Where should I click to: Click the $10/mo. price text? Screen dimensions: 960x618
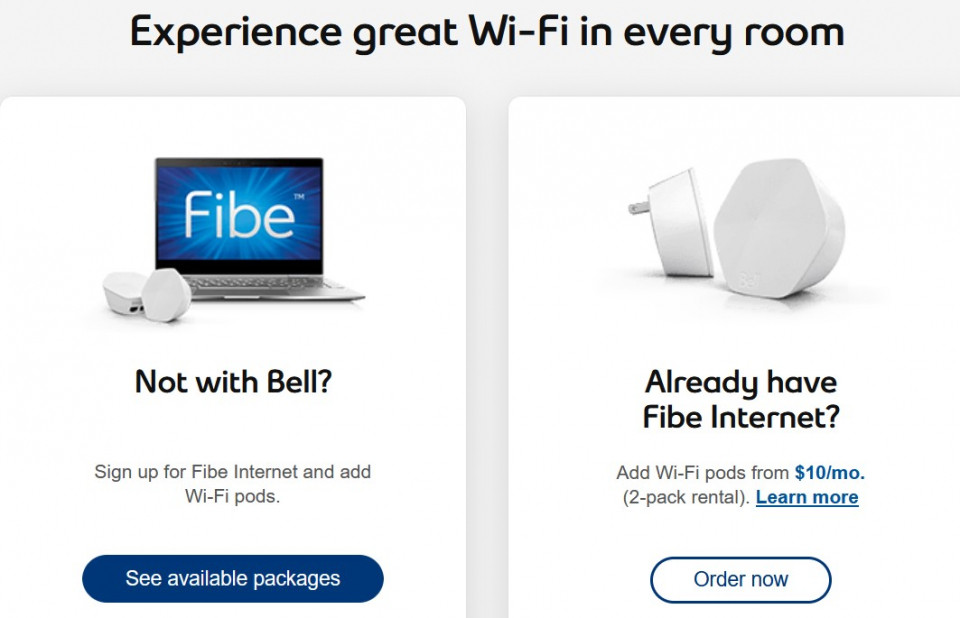pyautogui.click(x=830, y=472)
